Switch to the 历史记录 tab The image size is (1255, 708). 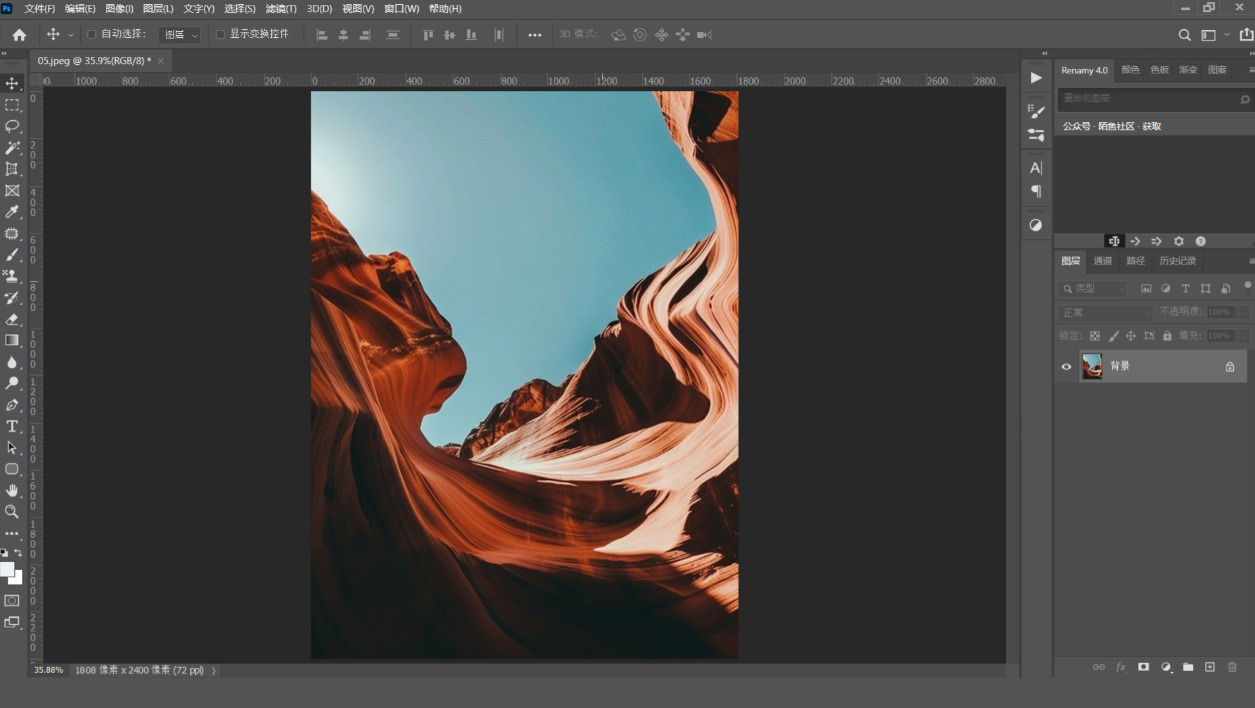[1177, 261]
